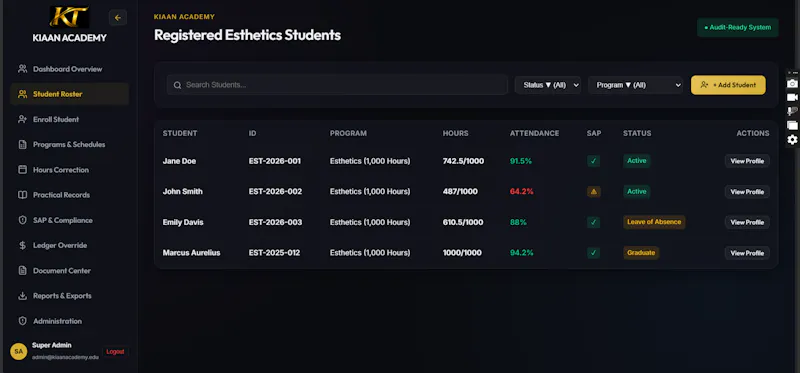800x373 pixels.
Task: Click the KT Kiaan Academy logo
Action: pyautogui.click(x=69, y=17)
